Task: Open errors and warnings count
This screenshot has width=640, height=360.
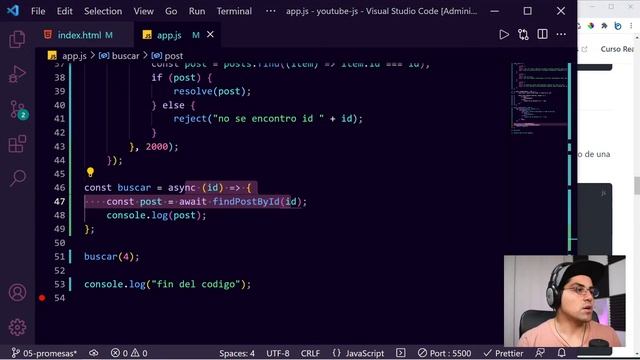Action: click(129, 353)
